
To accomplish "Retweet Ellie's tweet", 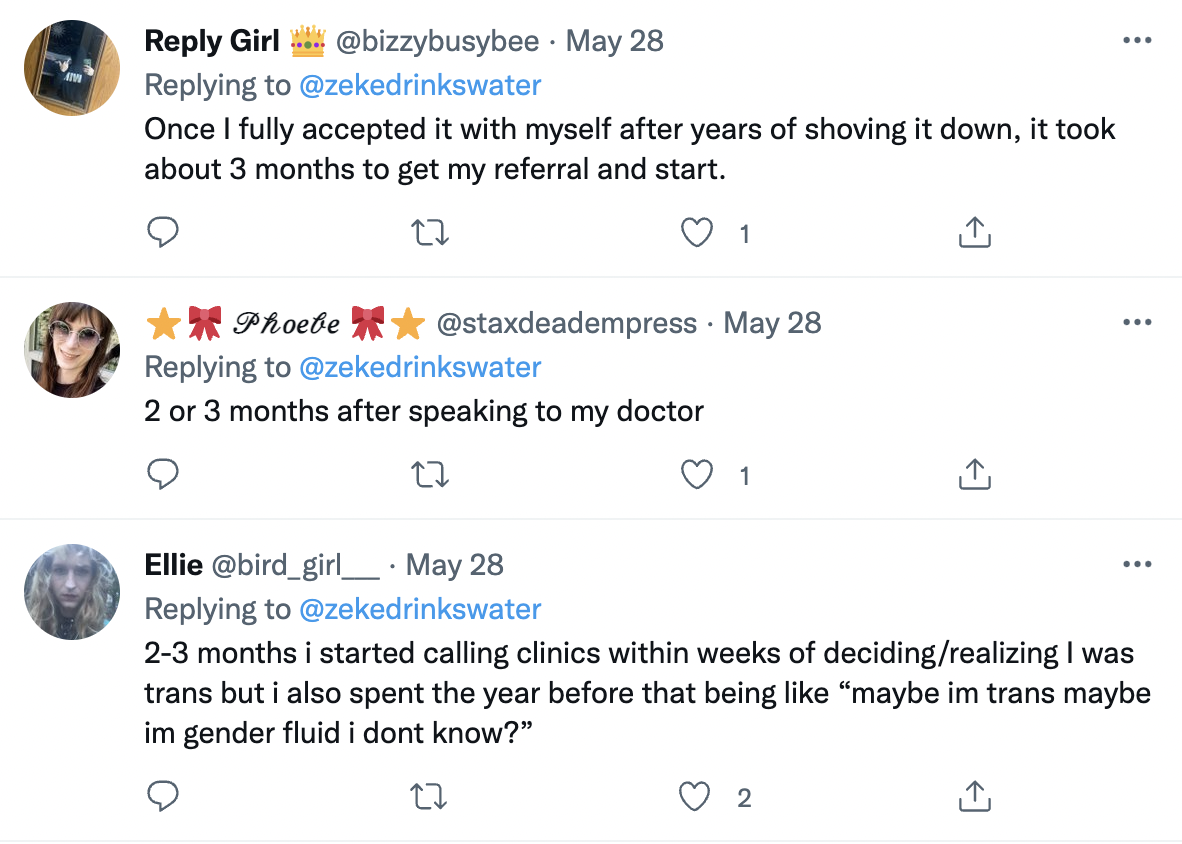I will (431, 797).
